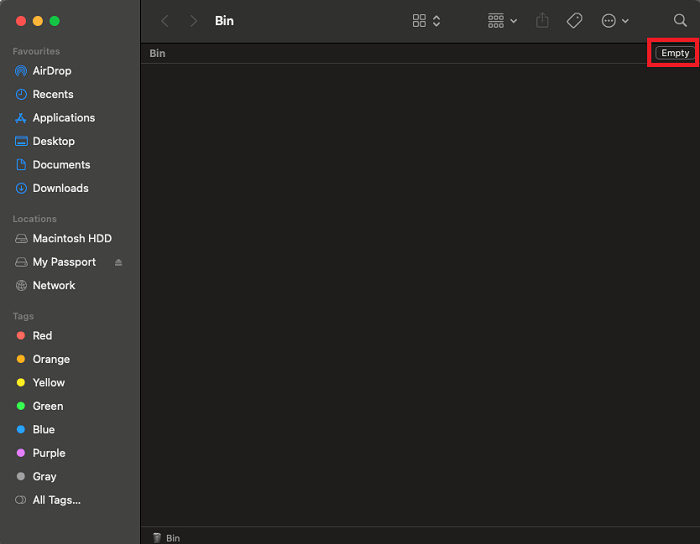Click the Forward navigation arrow

pos(193,20)
